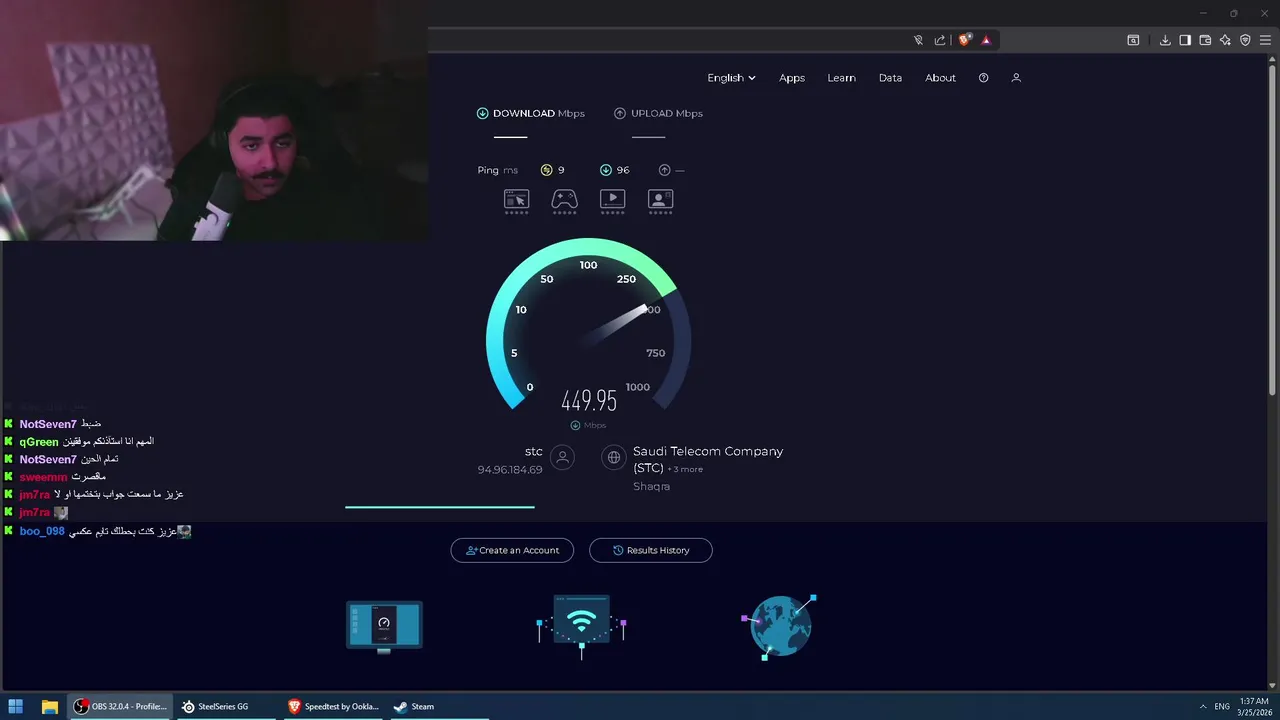
Task: Click the desktop app monitor illustration
Action: [x=384, y=627]
